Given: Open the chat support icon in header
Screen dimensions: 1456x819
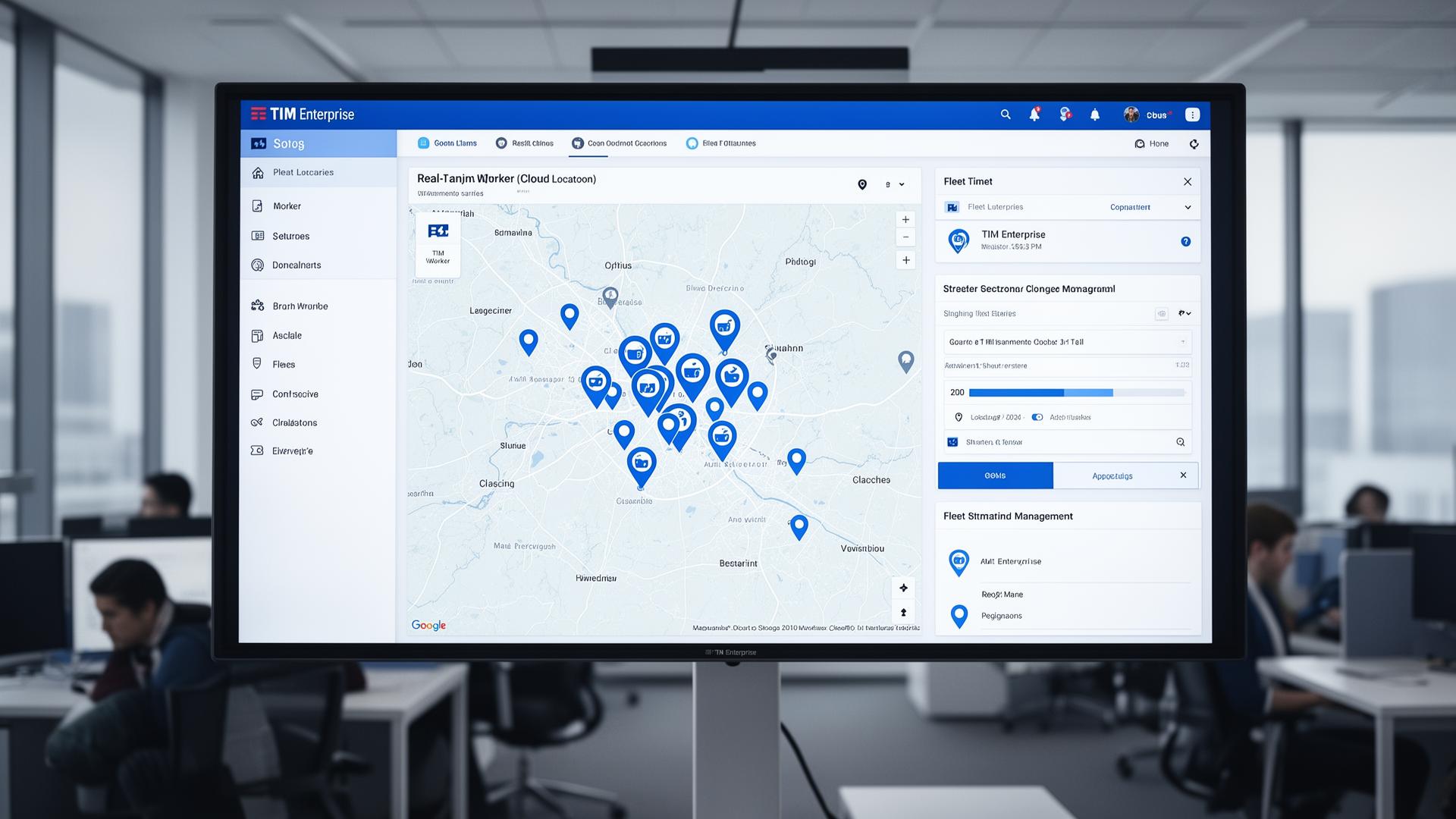Looking at the screenshot, I should pos(1065,115).
